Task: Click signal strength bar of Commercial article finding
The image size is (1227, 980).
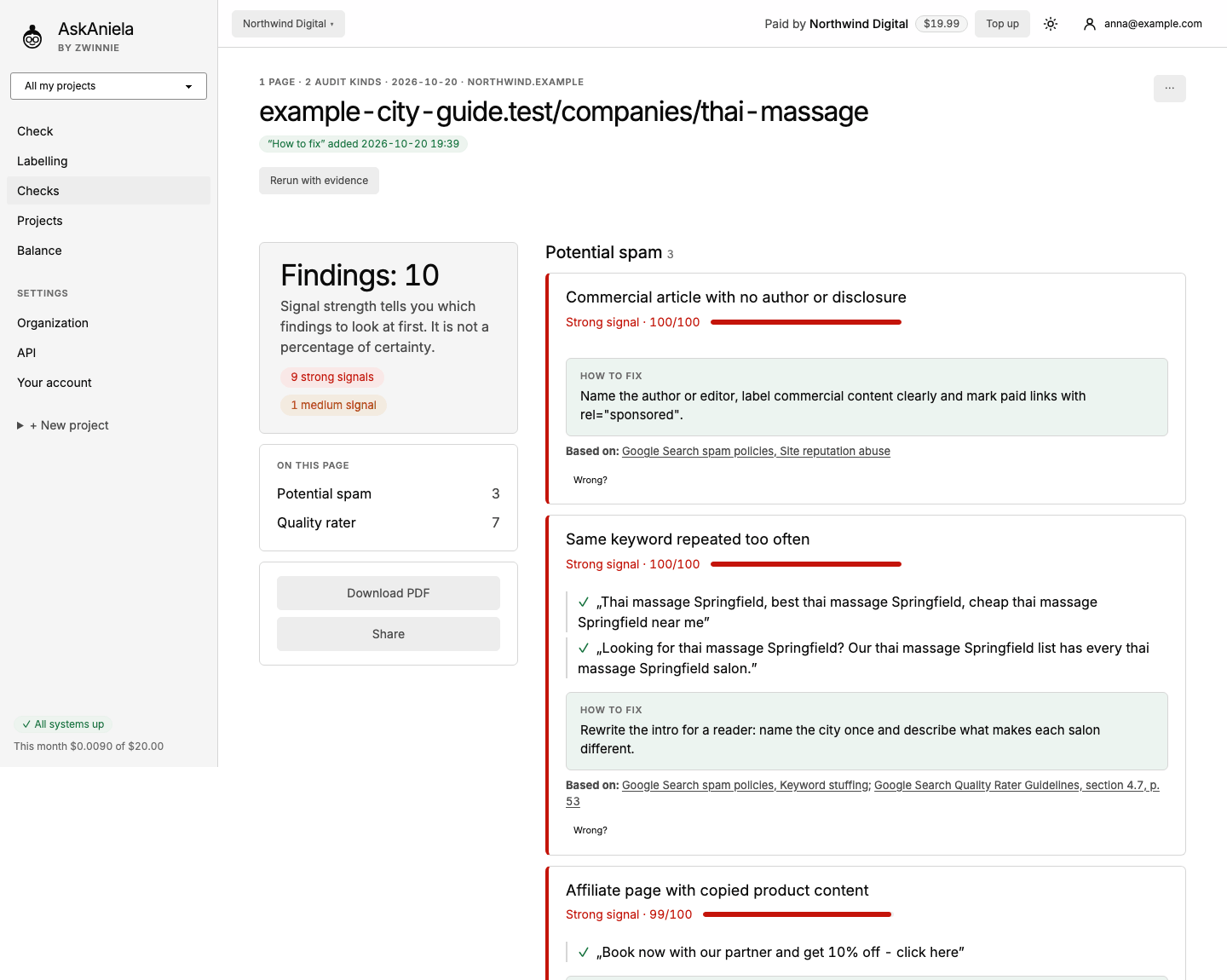Action: (806, 322)
